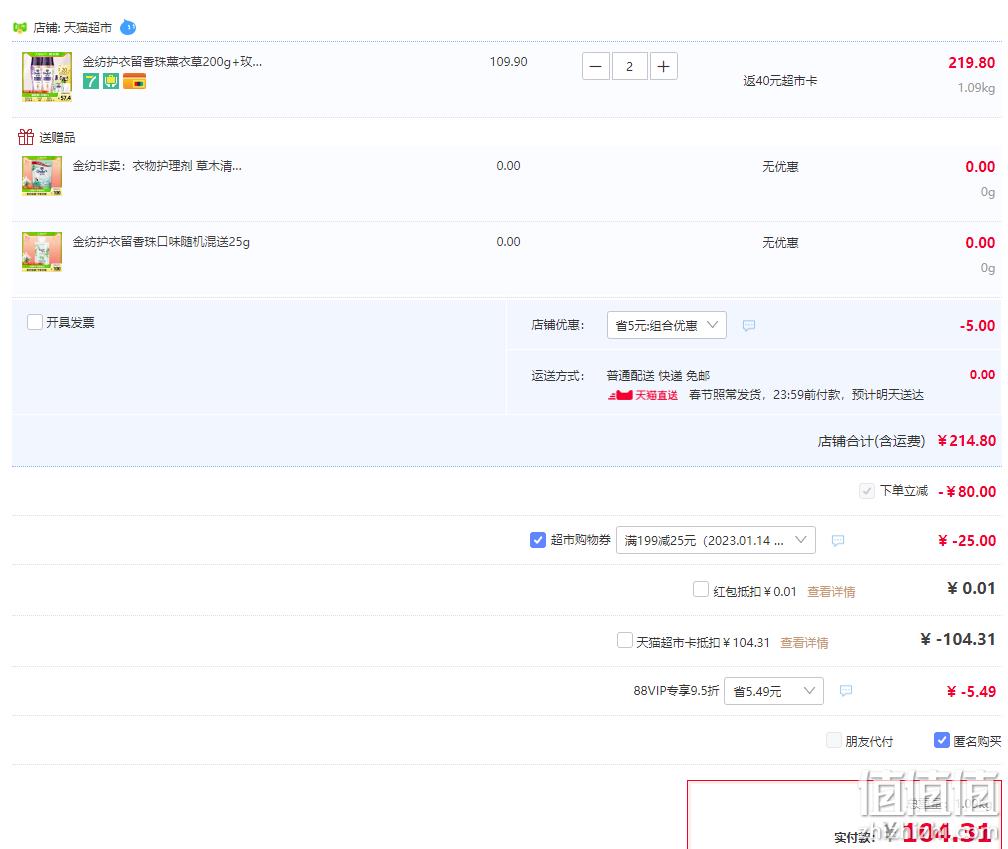Click the orange credit card badge icon

point(134,82)
